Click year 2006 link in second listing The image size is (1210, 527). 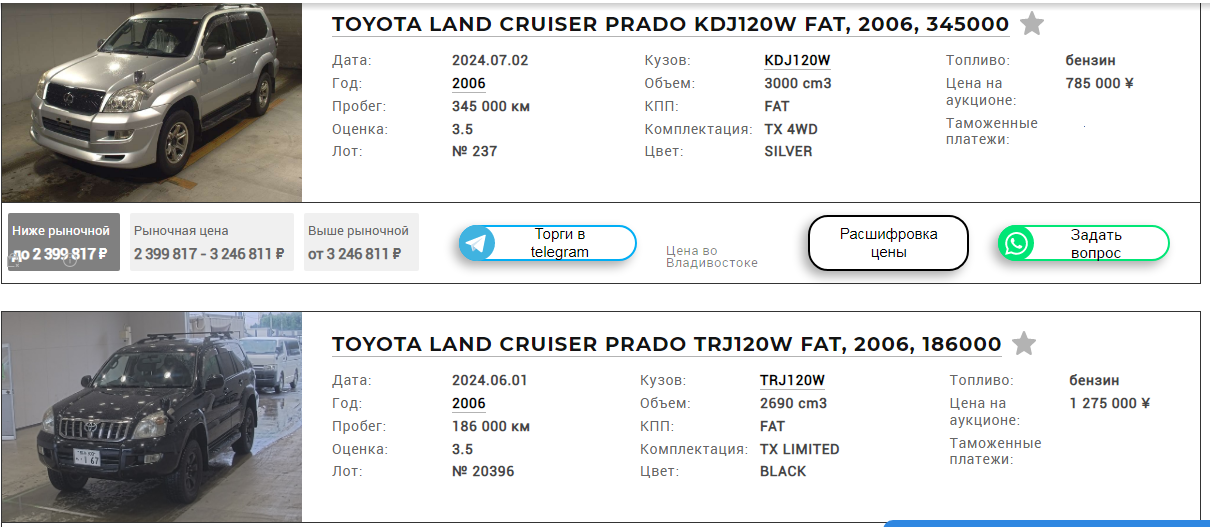click(x=469, y=403)
